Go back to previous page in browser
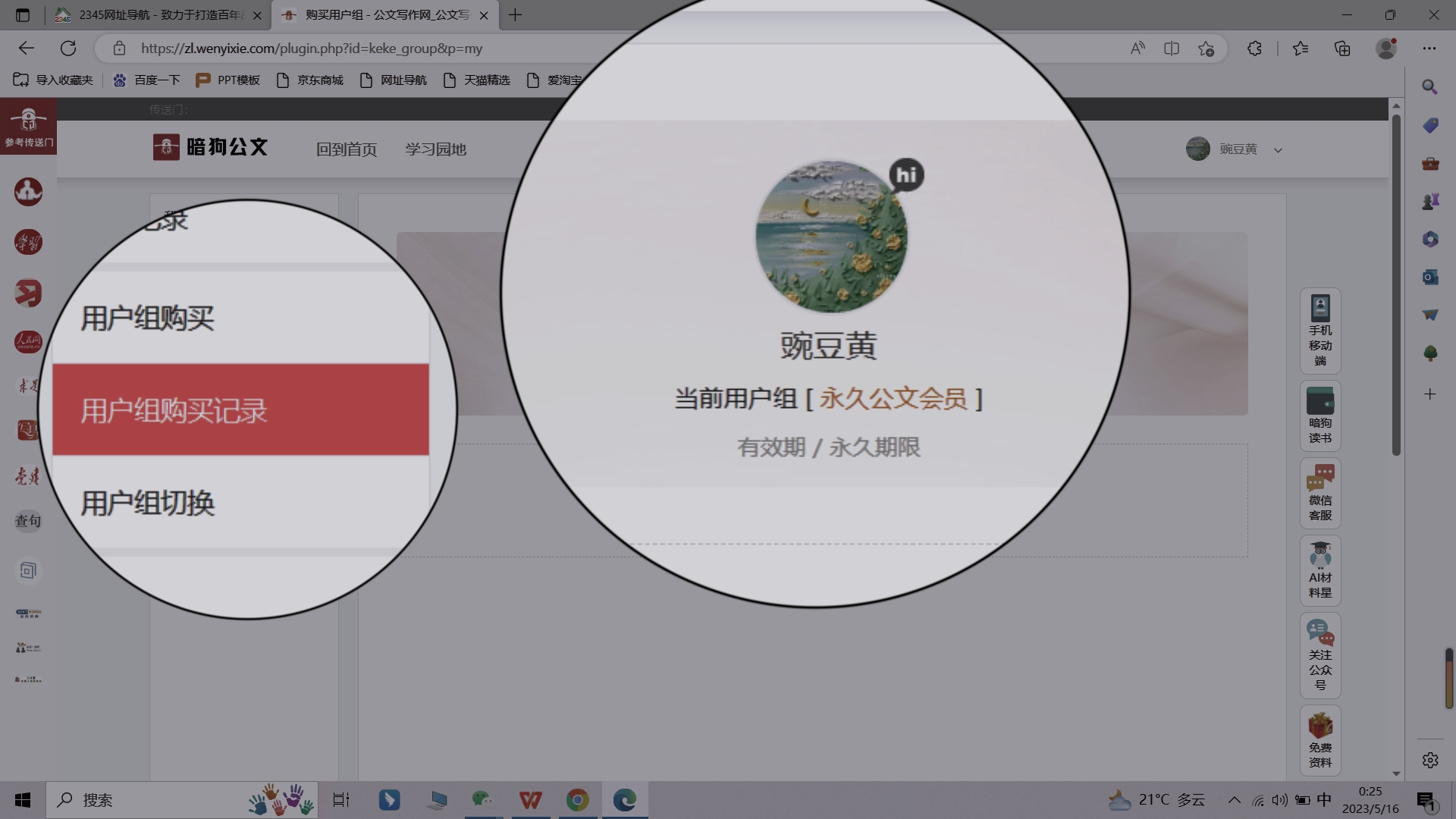Viewport: 1456px width, 819px height. click(x=27, y=49)
